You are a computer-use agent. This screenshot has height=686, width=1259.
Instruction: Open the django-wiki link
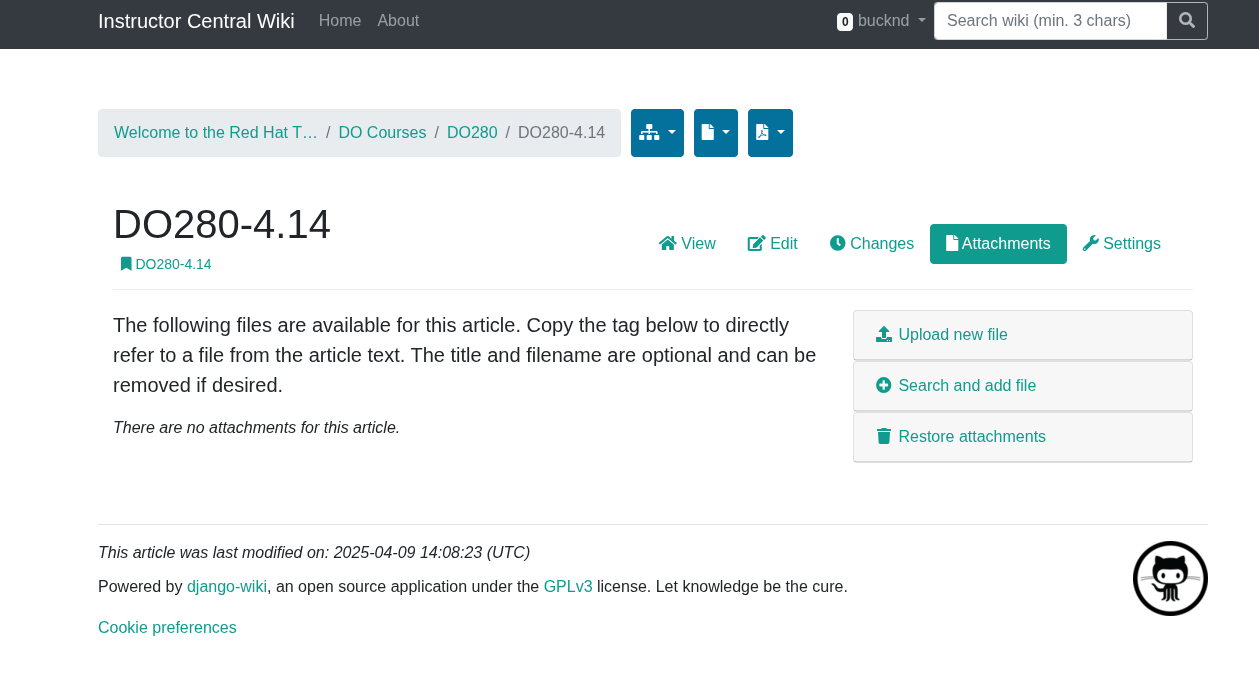[x=227, y=587]
